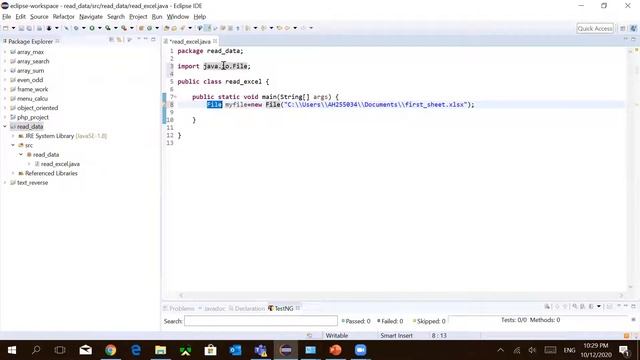Screen dimensions: 640x360
Task: Select the Java perspective icon
Action: click(x=633, y=28)
